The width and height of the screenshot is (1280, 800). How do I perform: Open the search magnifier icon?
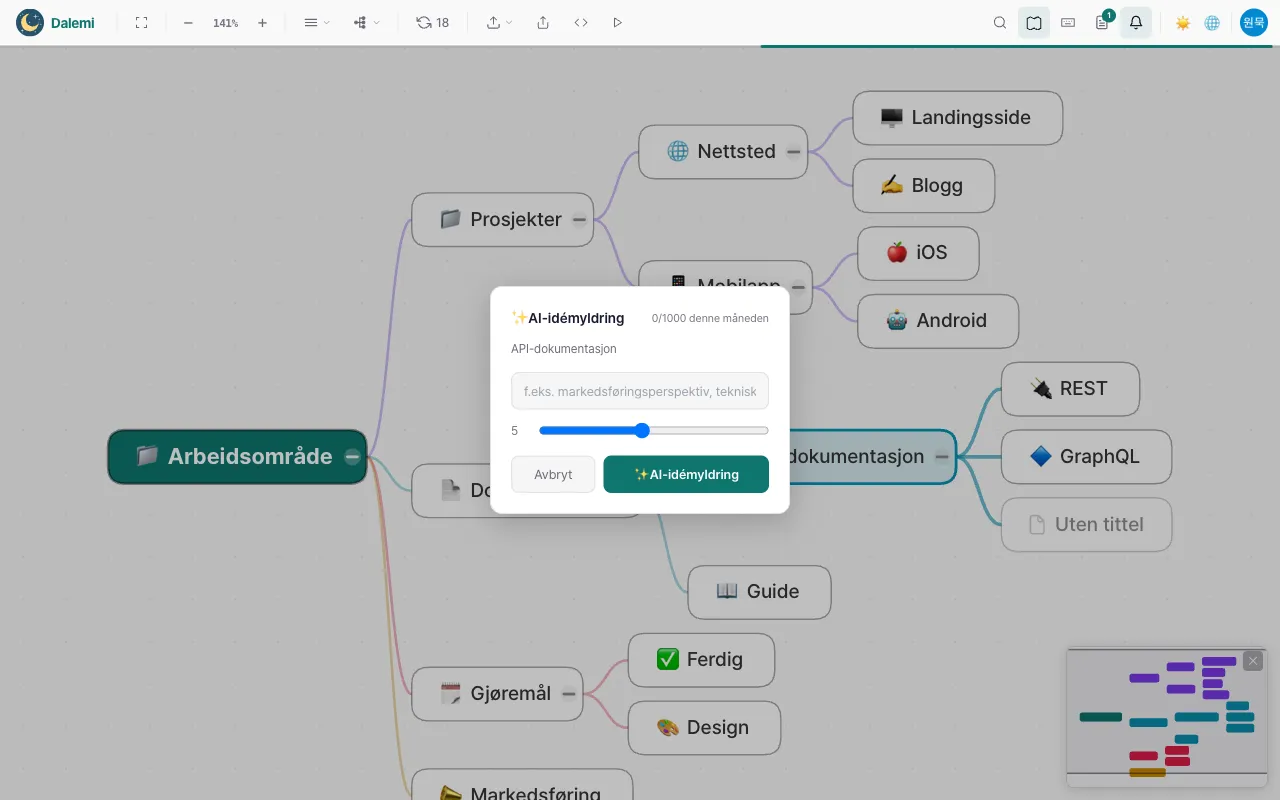tap(1000, 22)
